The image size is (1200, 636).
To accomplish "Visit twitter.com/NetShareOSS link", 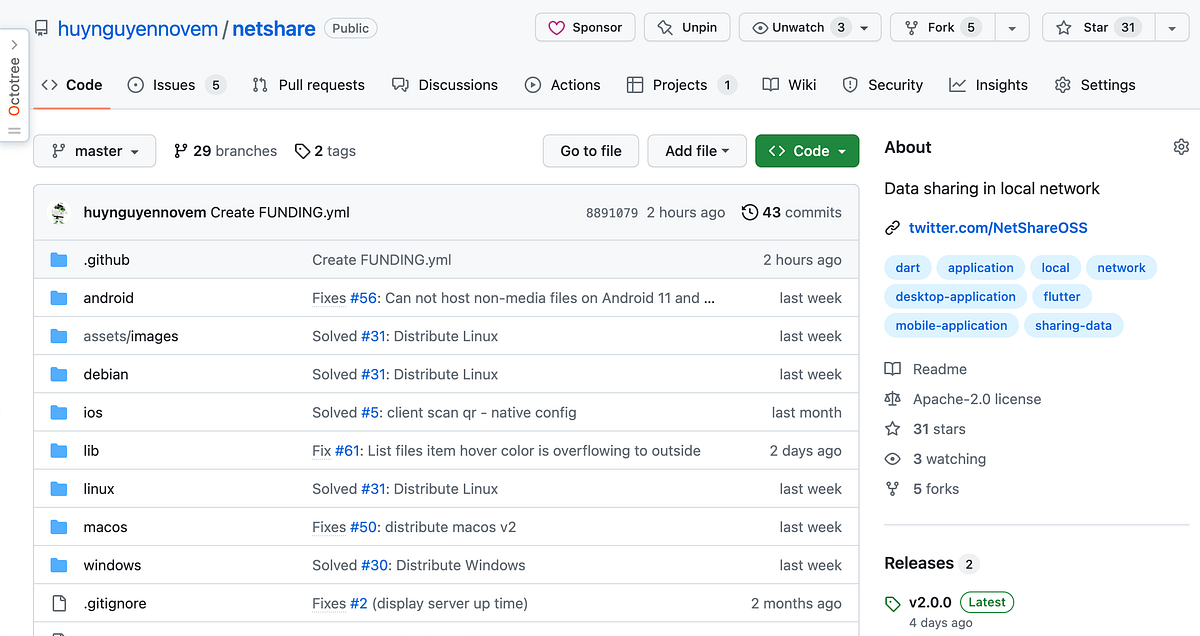I will click(x=998, y=228).
